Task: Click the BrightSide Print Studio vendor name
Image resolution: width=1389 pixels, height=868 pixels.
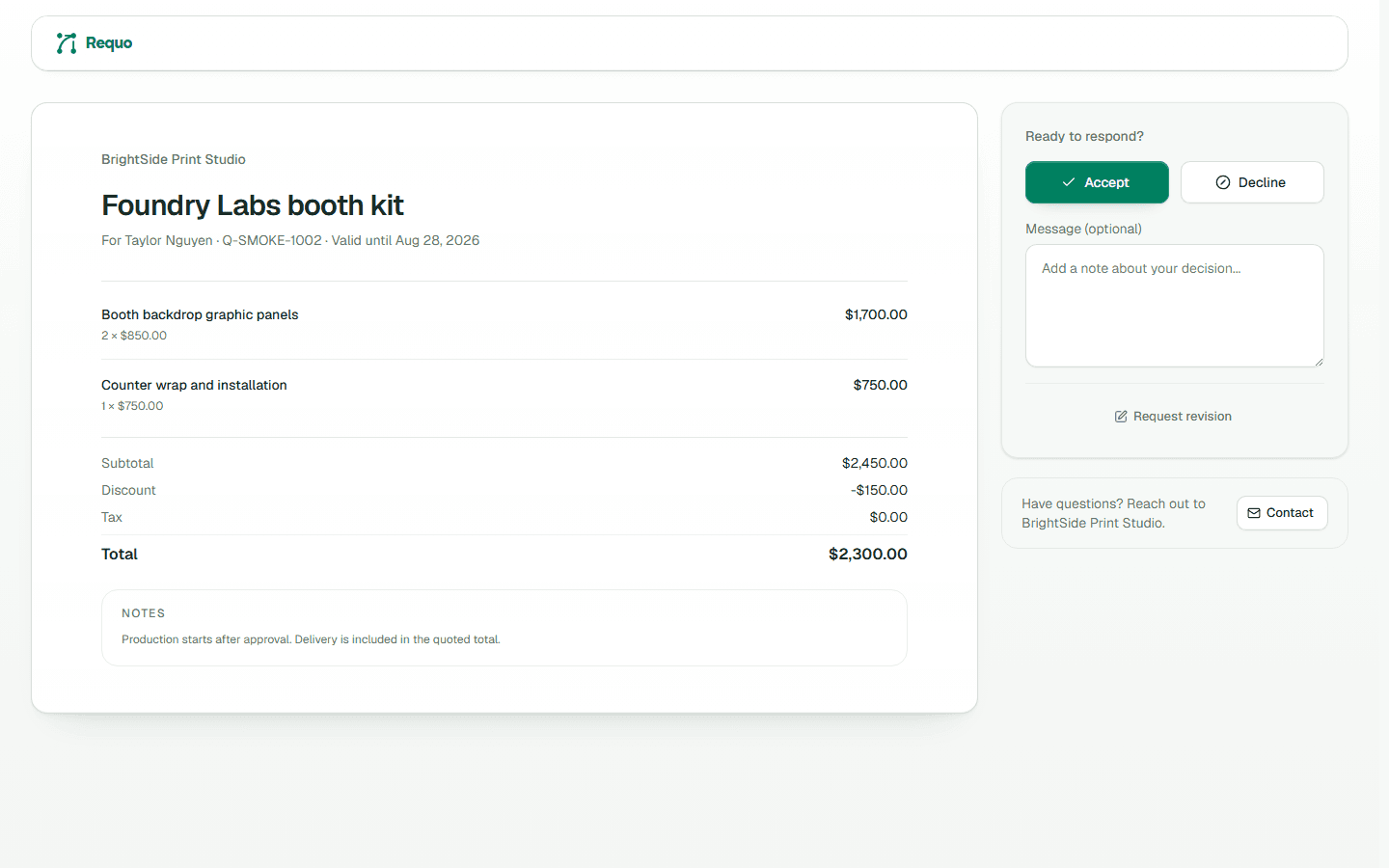Action: coord(174,159)
